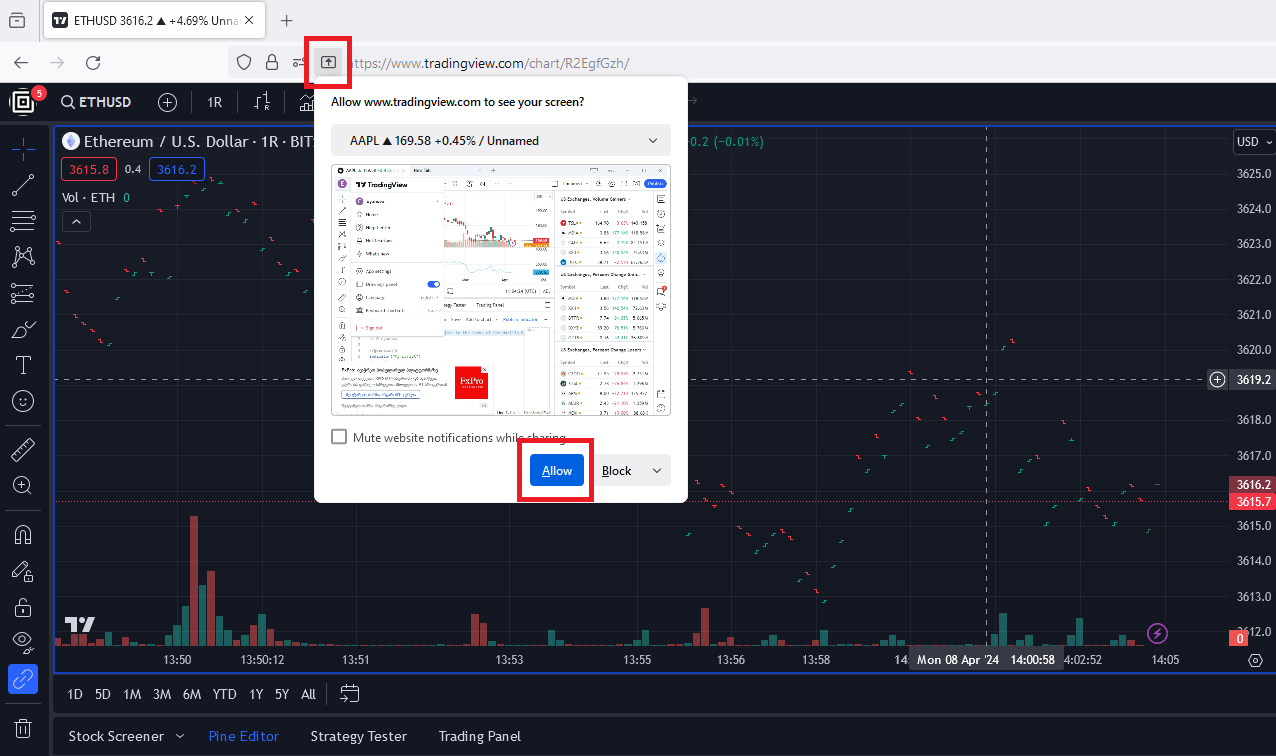Screen dimensions: 1276x756
Task: Click the screen-sharing indicator in address bar
Action: coord(327,62)
